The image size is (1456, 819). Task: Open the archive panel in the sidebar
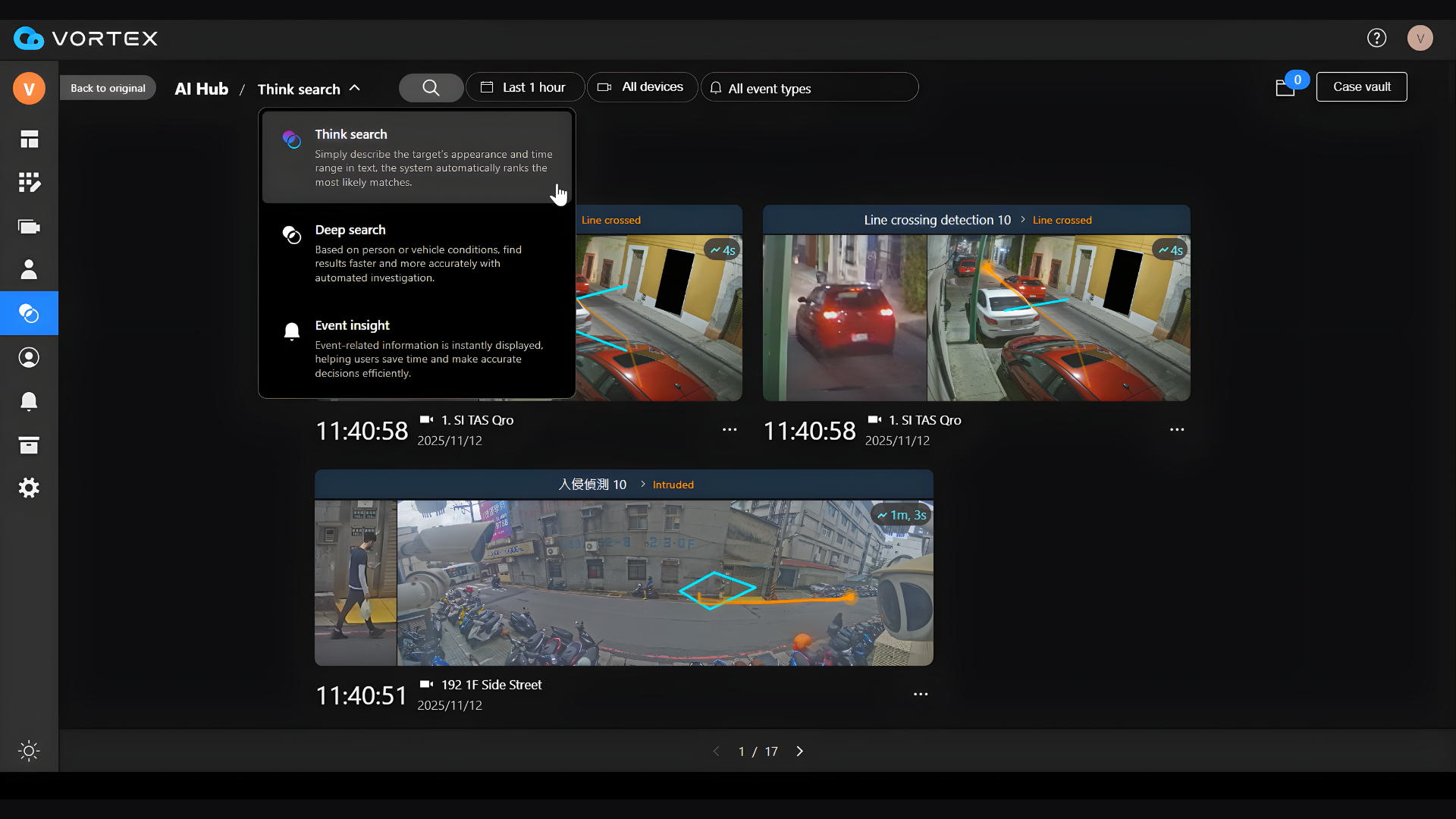tap(29, 445)
